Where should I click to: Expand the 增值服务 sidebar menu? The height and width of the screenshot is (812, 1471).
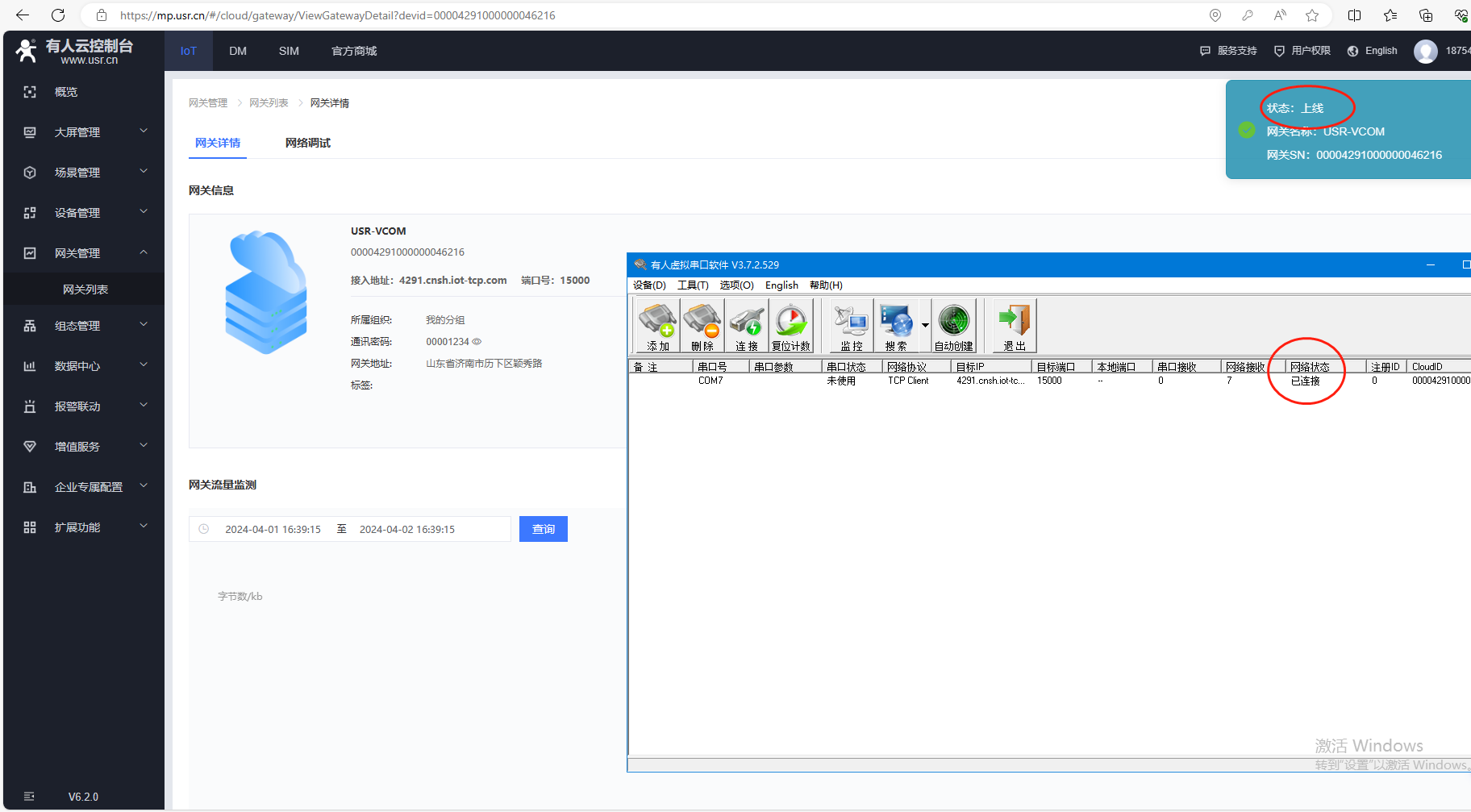coord(84,447)
